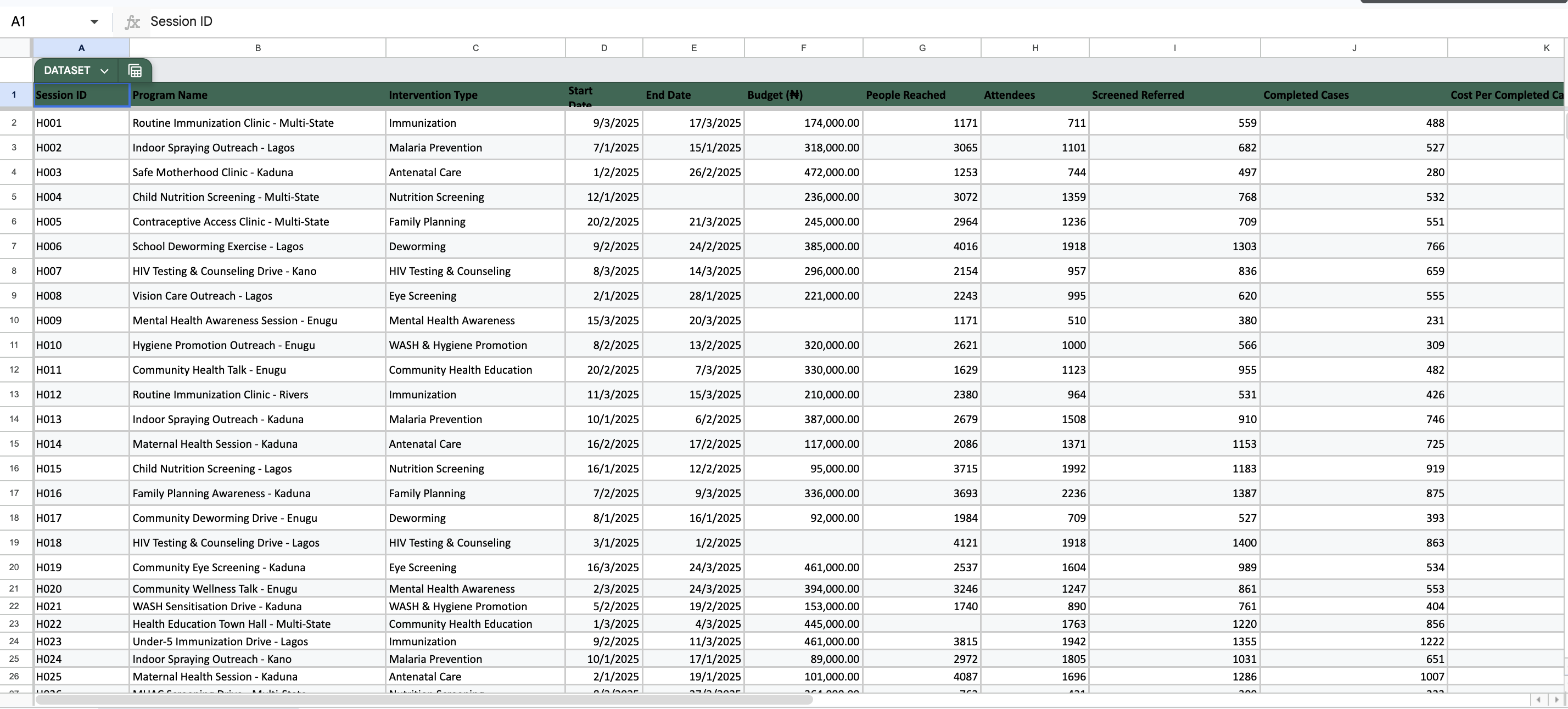This screenshot has height=709, width=1568.
Task: Select the empty End Date cell for H004
Action: click(x=693, y=197)
